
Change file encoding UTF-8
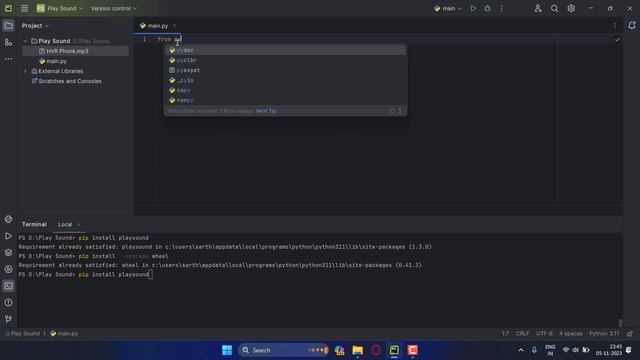[544, 333]
